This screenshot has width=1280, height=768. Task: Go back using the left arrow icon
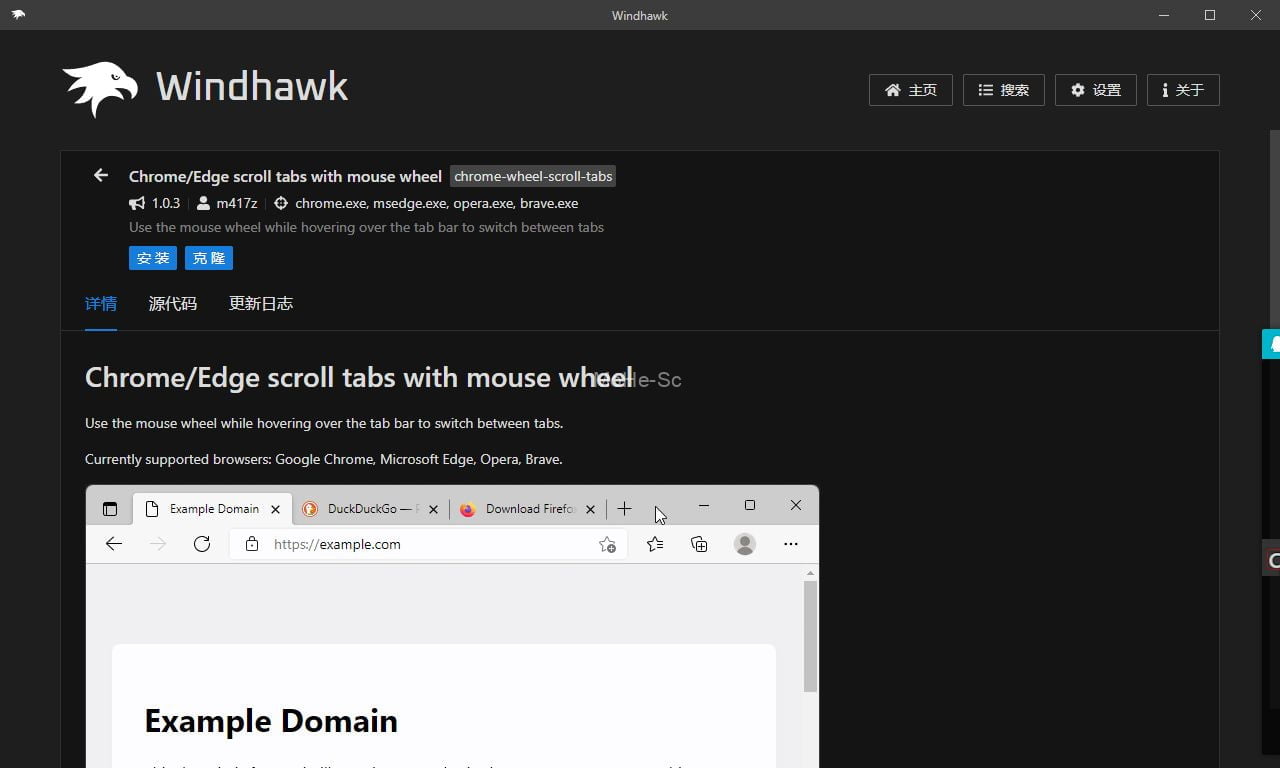(x=101, y=176)
